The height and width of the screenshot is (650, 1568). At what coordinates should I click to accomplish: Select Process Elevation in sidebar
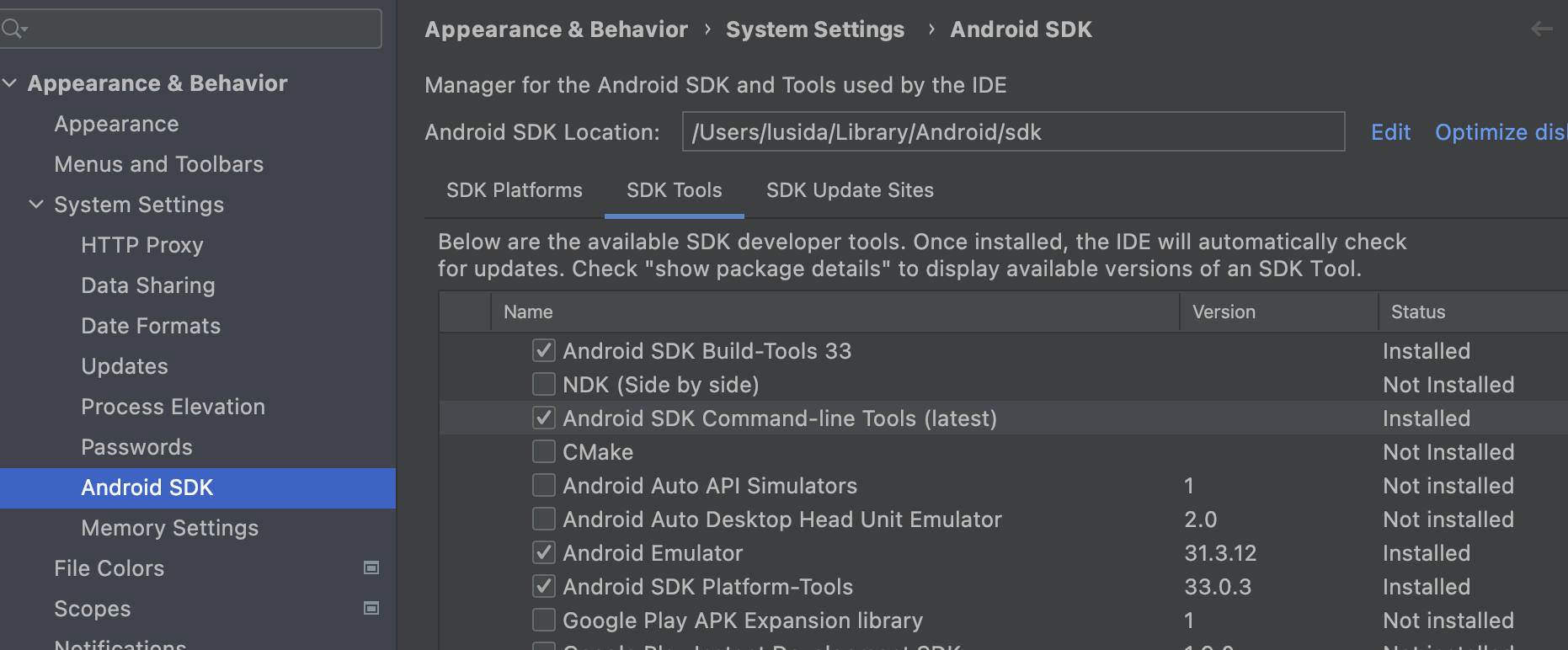[173, 407]
